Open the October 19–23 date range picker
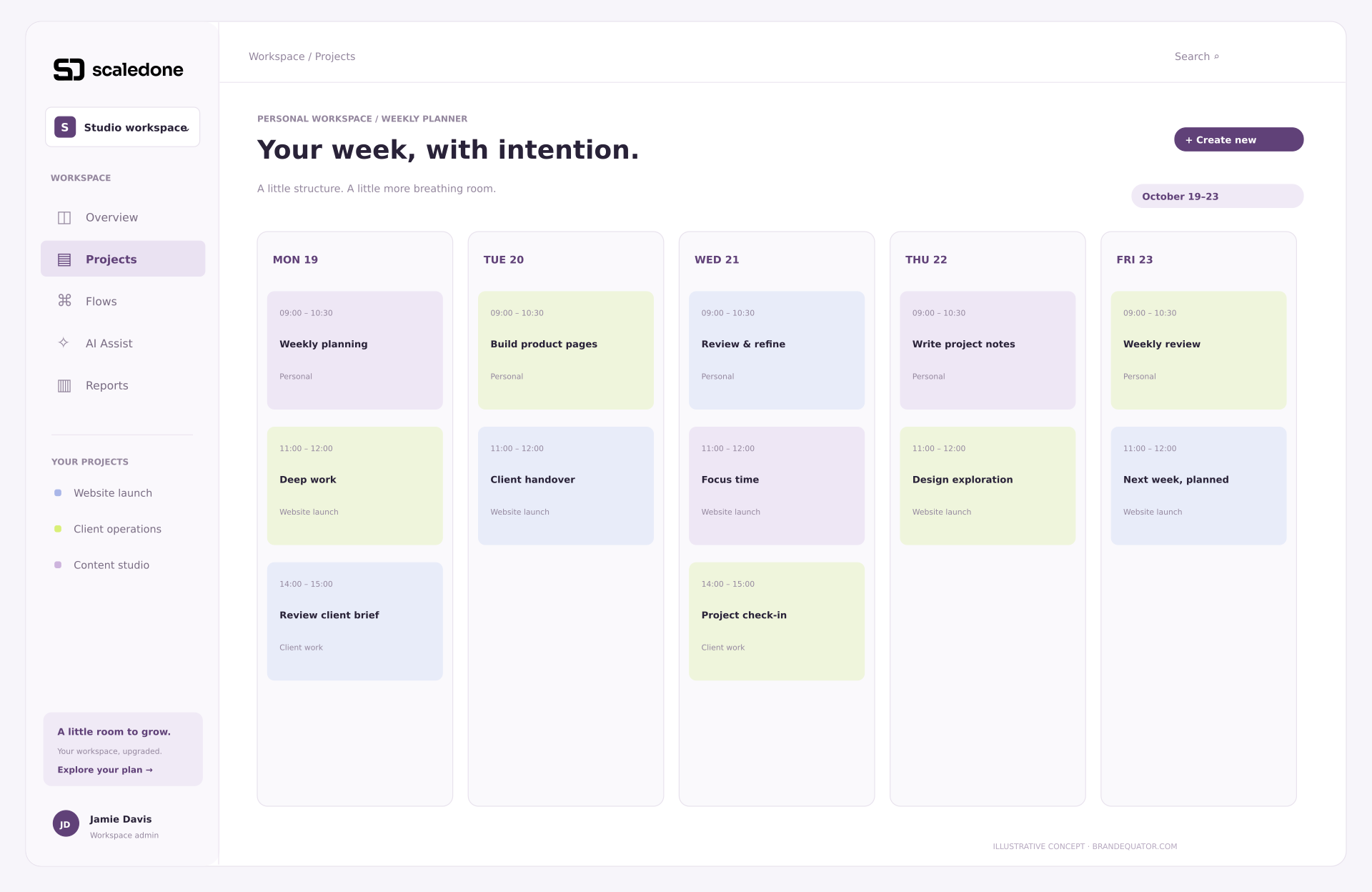The image size is (1372, 892). [x=1217, y=196]
